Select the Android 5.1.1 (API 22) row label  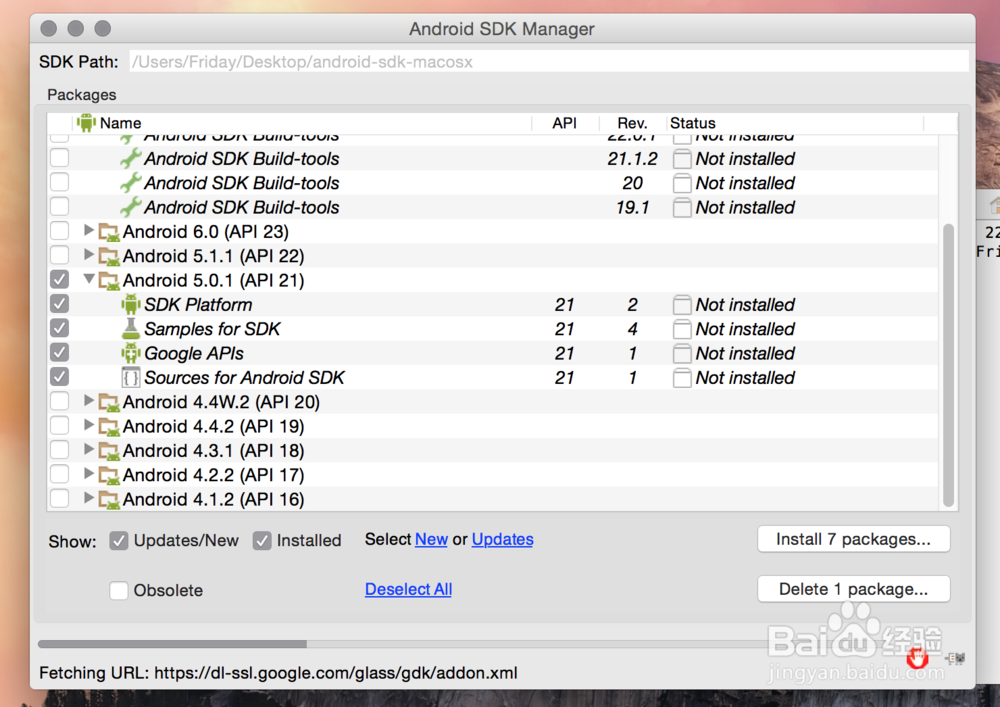click(x=214, y=256)
